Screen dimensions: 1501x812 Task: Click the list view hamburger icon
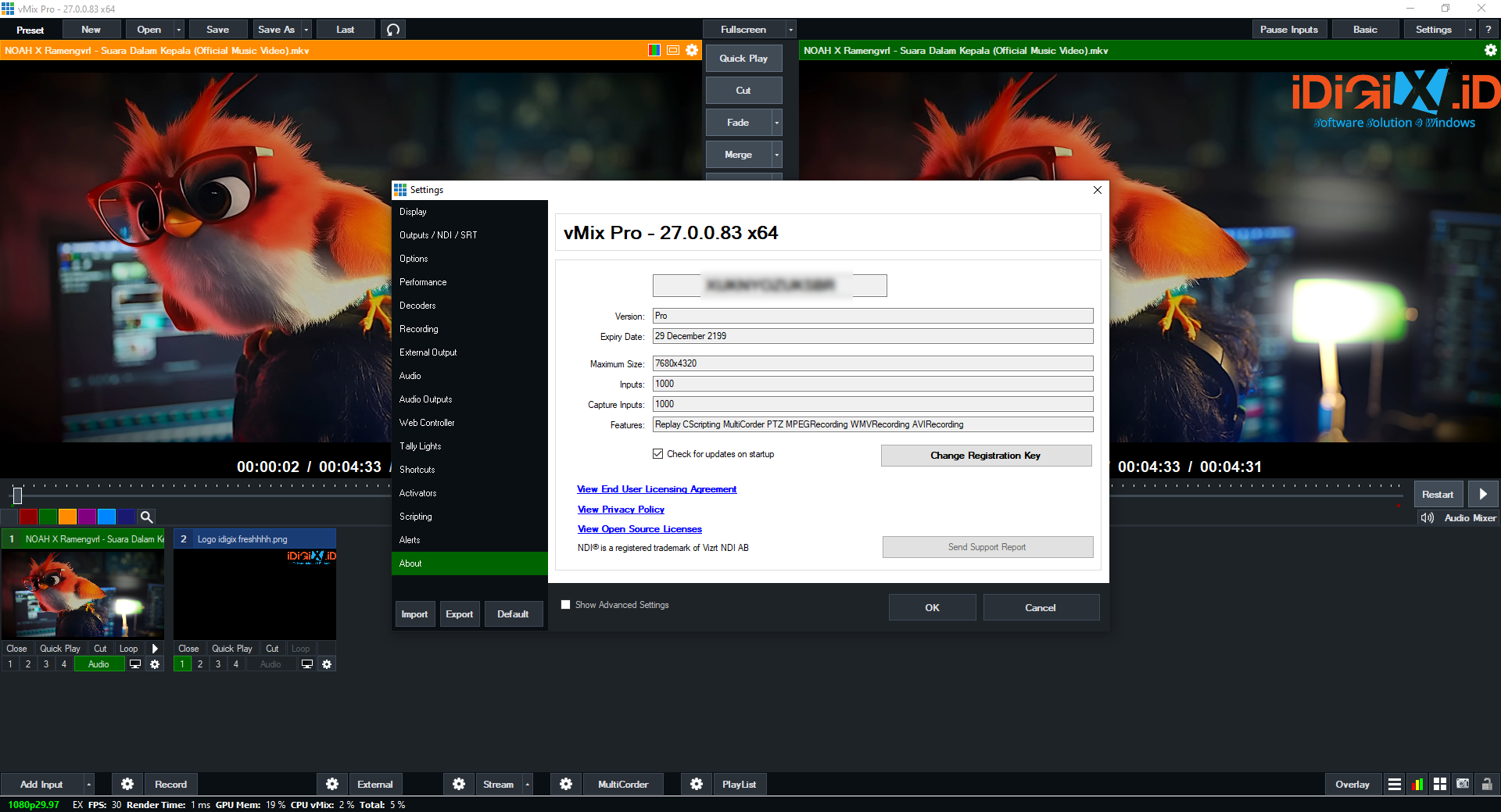click(1395, 784)
